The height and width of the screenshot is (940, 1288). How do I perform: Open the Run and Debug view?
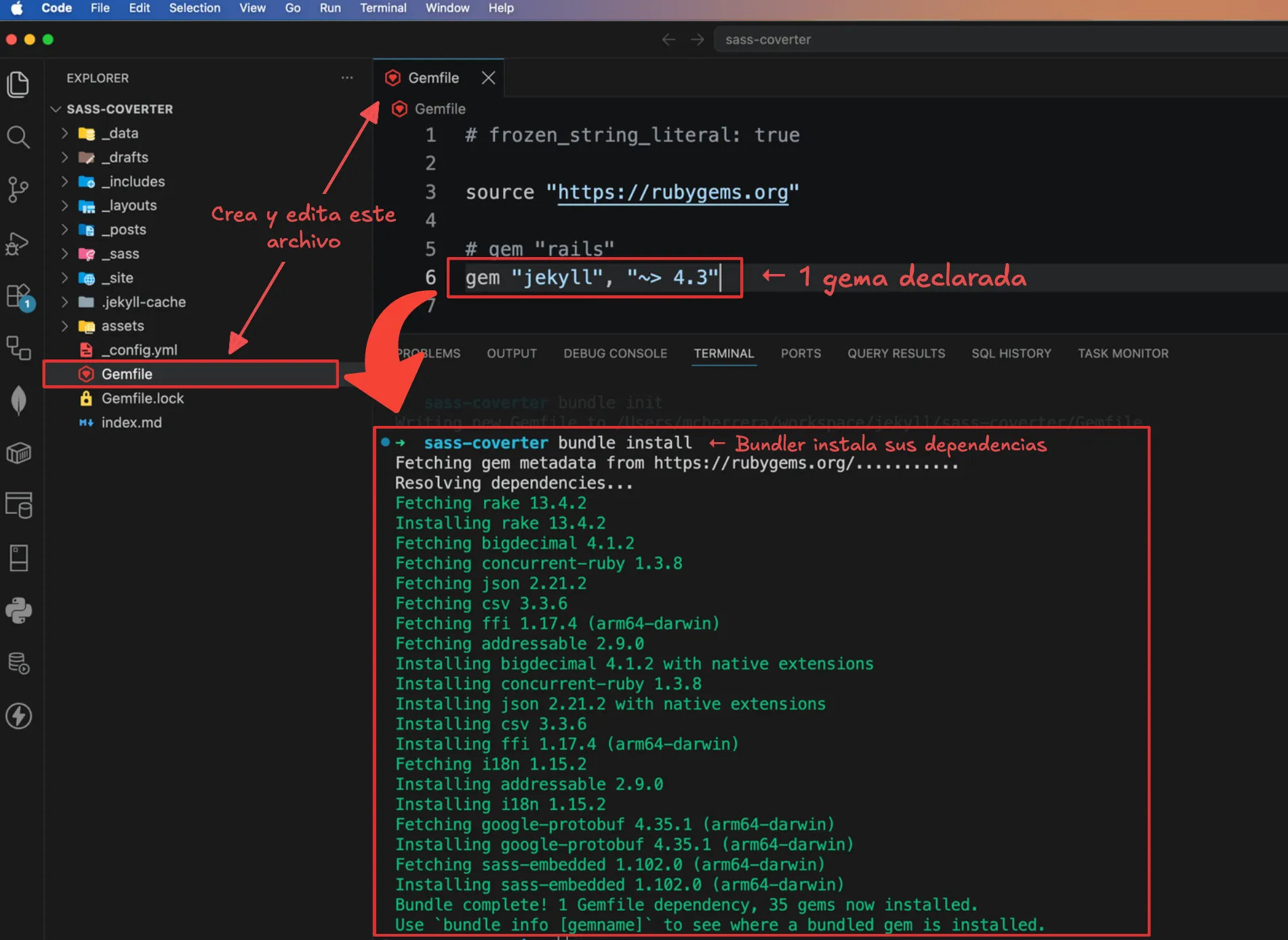18,243
